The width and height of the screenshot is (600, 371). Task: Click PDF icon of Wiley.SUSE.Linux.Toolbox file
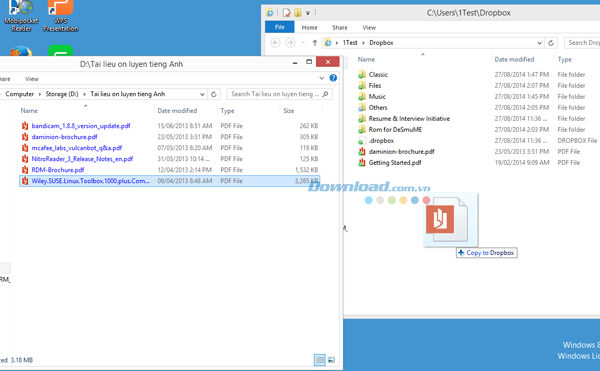25,181
